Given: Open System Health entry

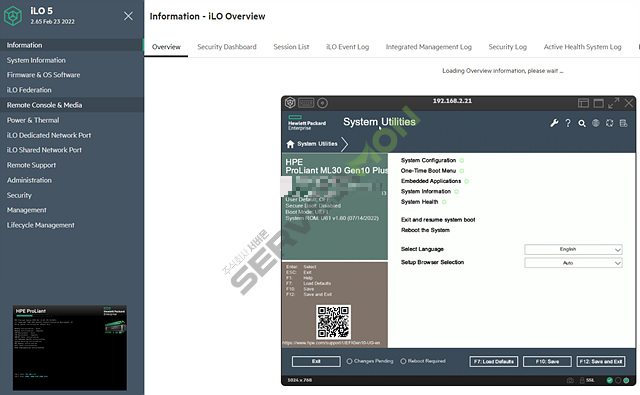Looking at the screenshot, I should point(419,202).
